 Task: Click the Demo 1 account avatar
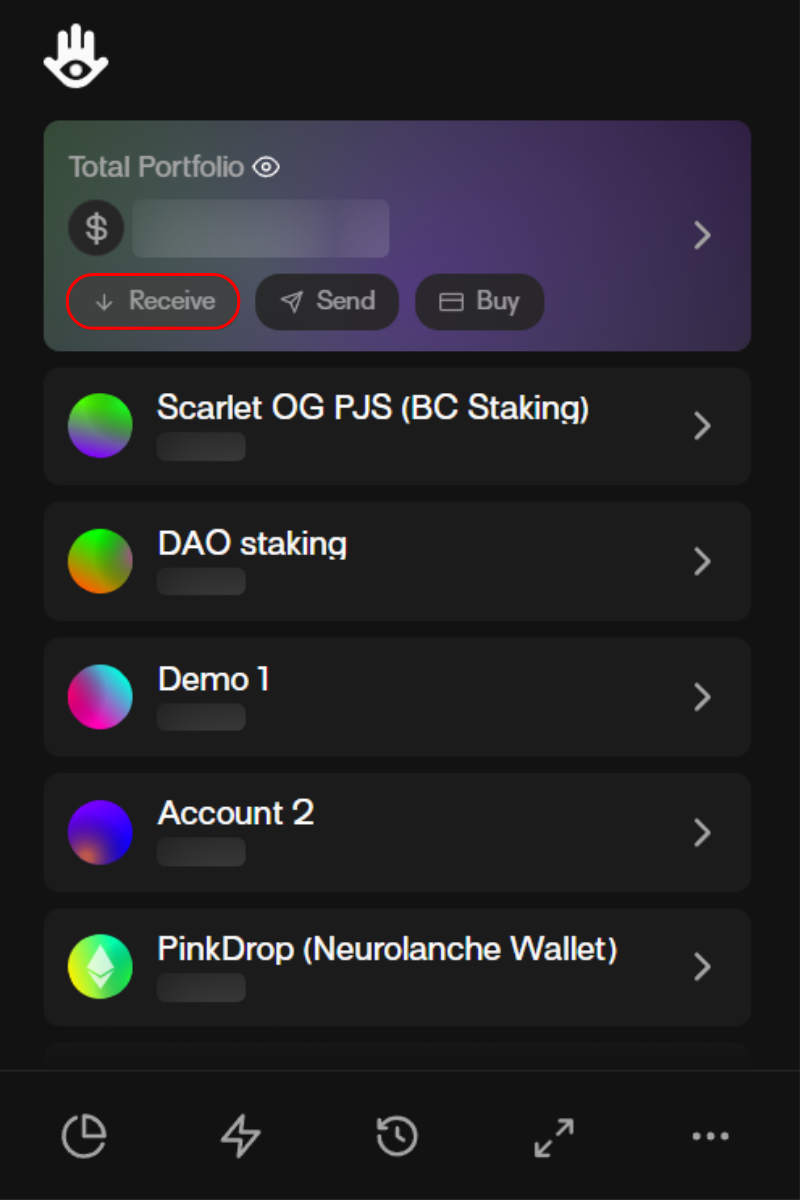pos(100,697)
